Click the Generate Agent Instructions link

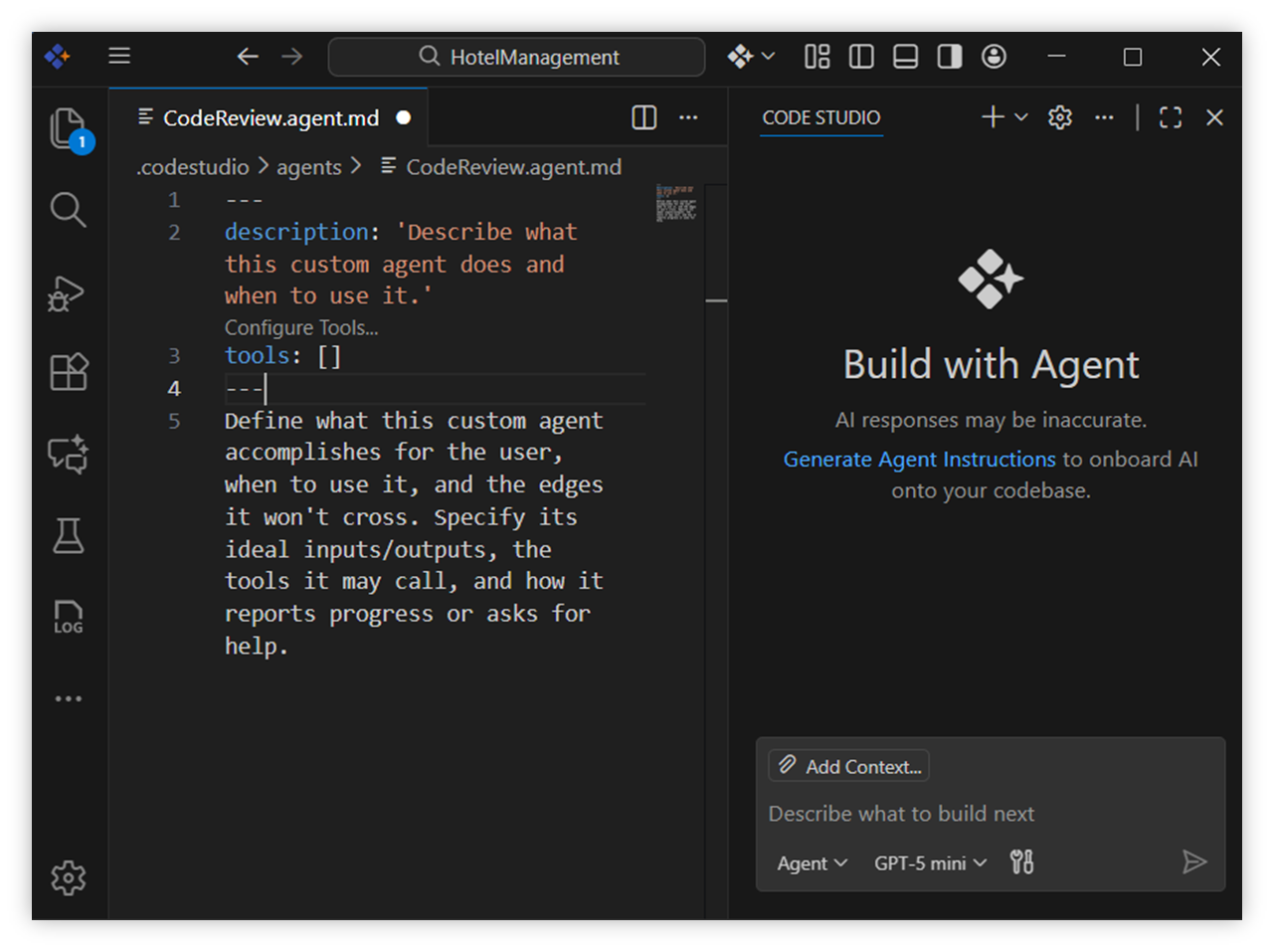pyautogui.click(x=918, y=459)
